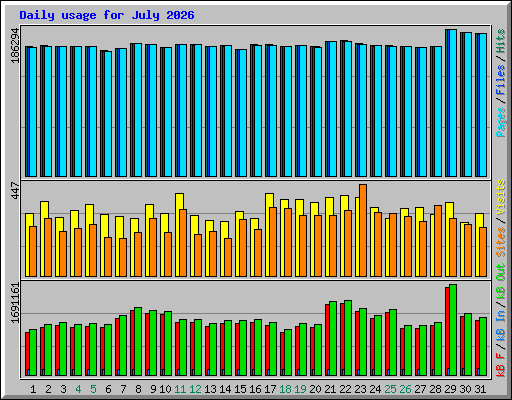Click the cyan pages bar for day 29
Viewport: 512px width, 400px height.
453,103
